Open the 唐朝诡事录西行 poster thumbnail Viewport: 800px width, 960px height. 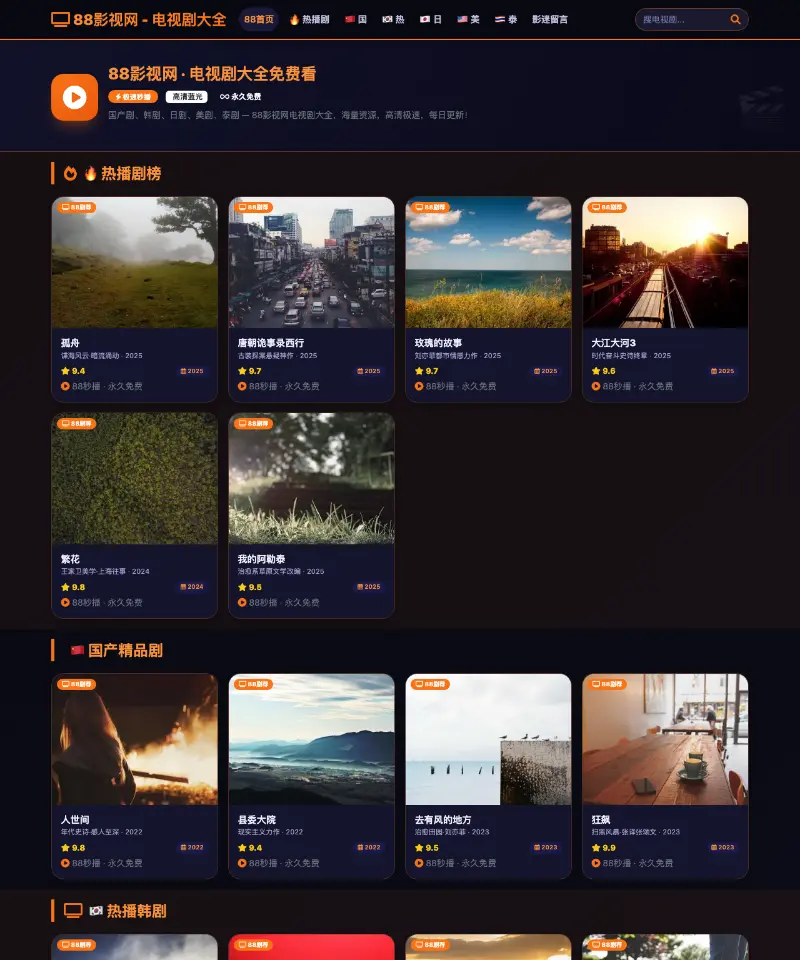click(x=312, y=263)
